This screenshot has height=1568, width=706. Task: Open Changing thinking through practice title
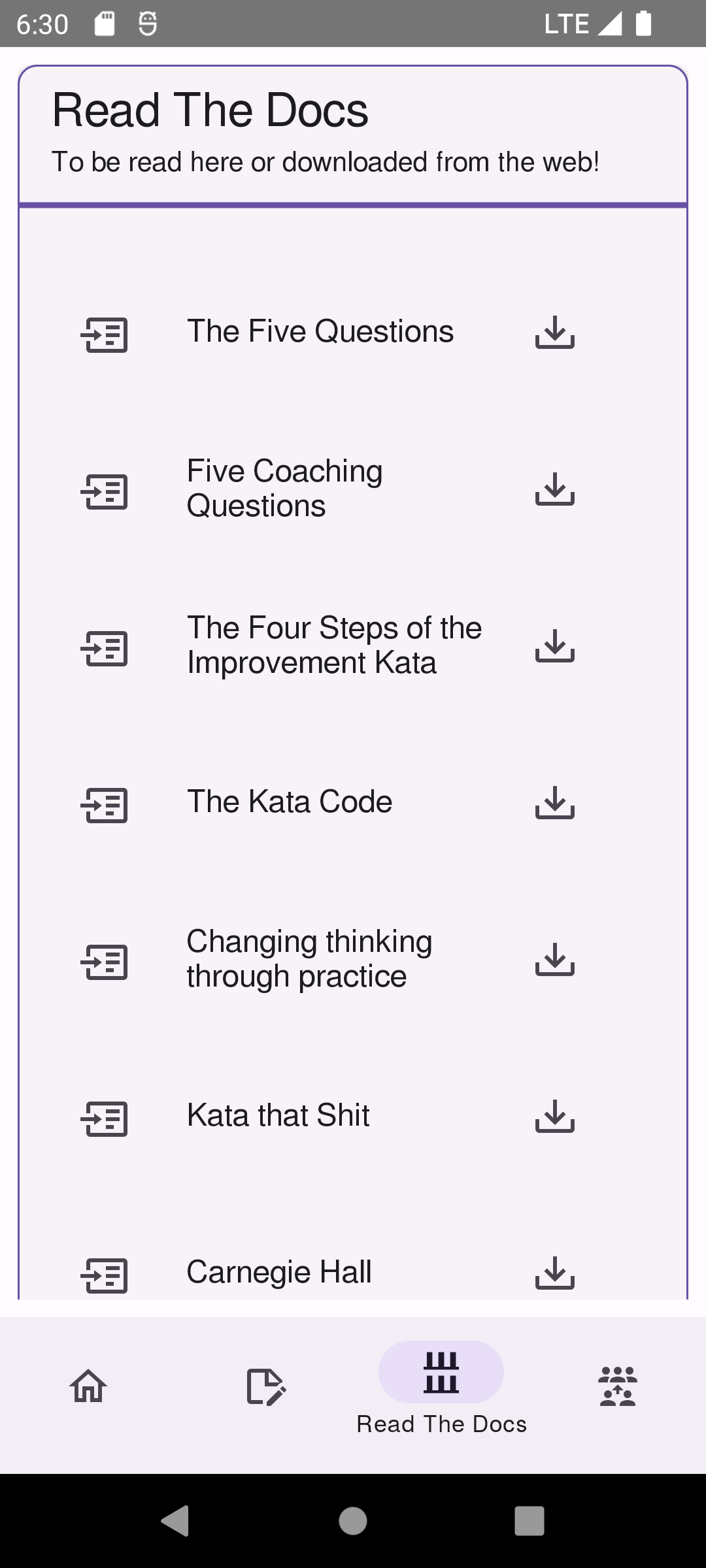[309, 959]
